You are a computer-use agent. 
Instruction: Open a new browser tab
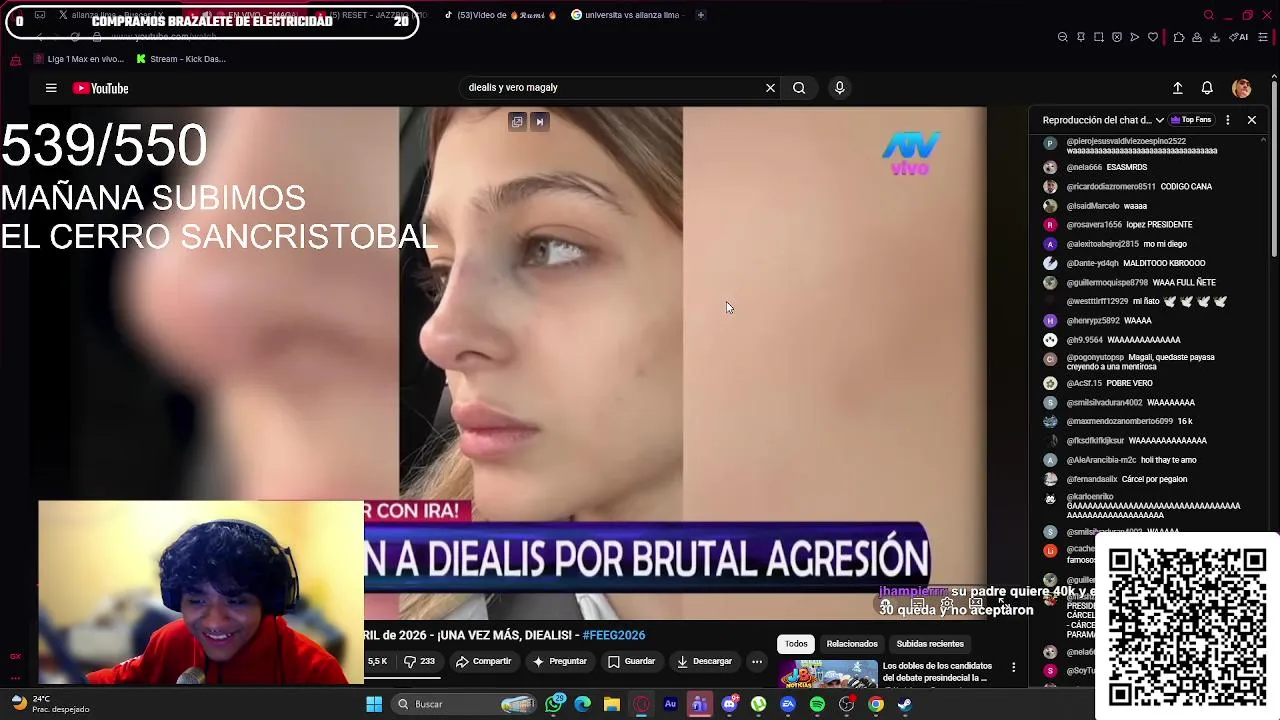[x=701, y=15]
